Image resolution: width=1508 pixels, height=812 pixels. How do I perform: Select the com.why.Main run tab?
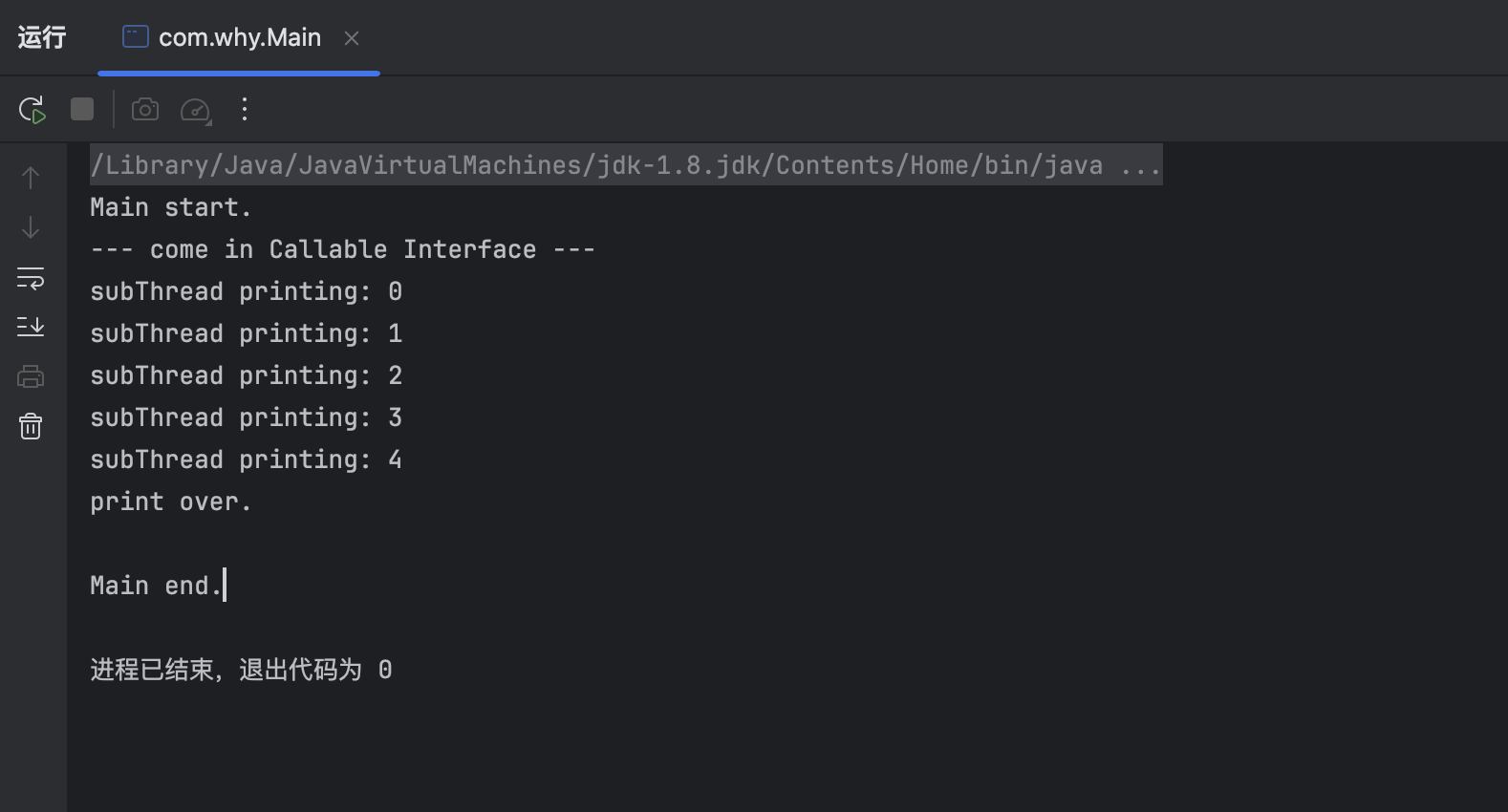pos(239,37)
